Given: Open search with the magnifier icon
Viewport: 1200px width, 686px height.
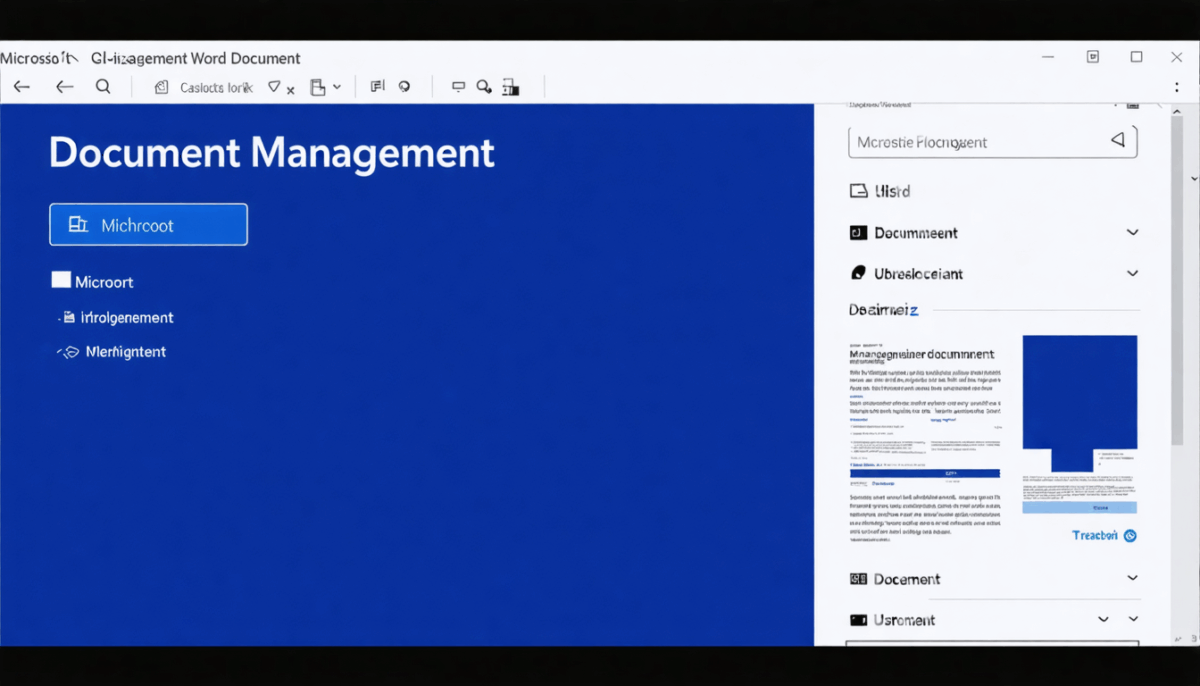Looking at the screenshot, I should coord(103,87).
